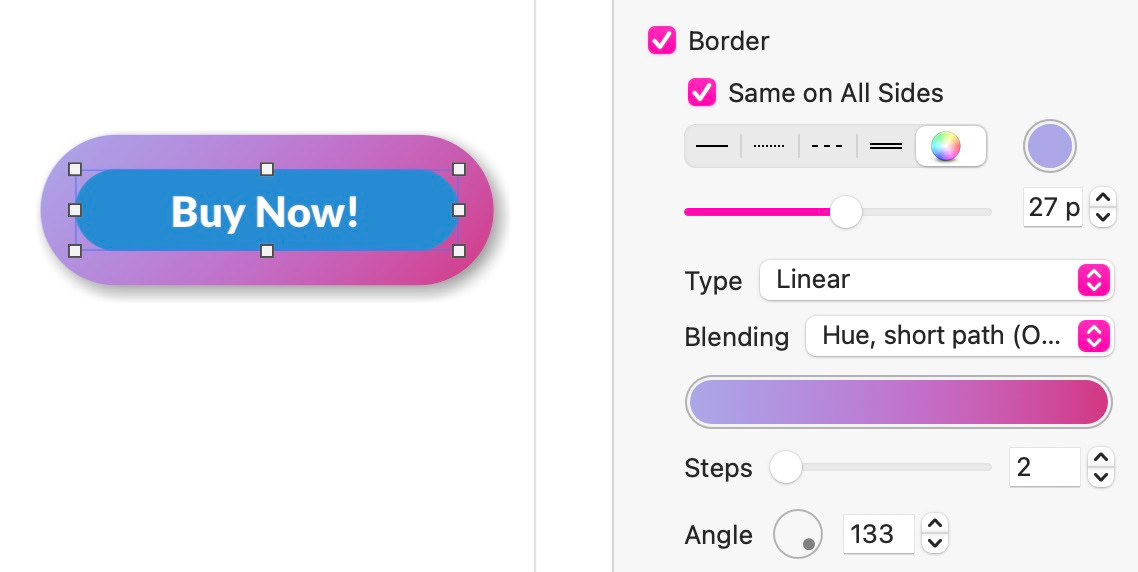Open the lavender border color swatch
Viewport: 1138px width, 572px height.
click(x=1049, y=146)
